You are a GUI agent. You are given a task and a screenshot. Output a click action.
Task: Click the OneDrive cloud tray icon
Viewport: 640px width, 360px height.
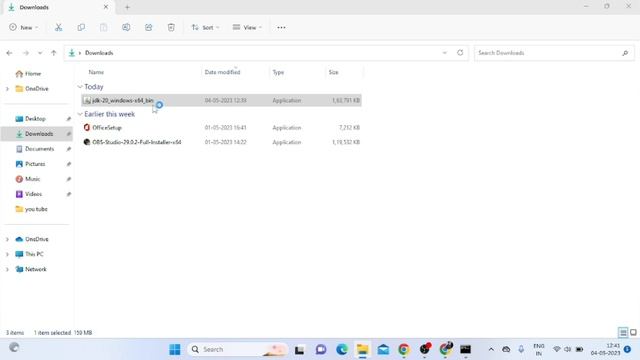506,349
